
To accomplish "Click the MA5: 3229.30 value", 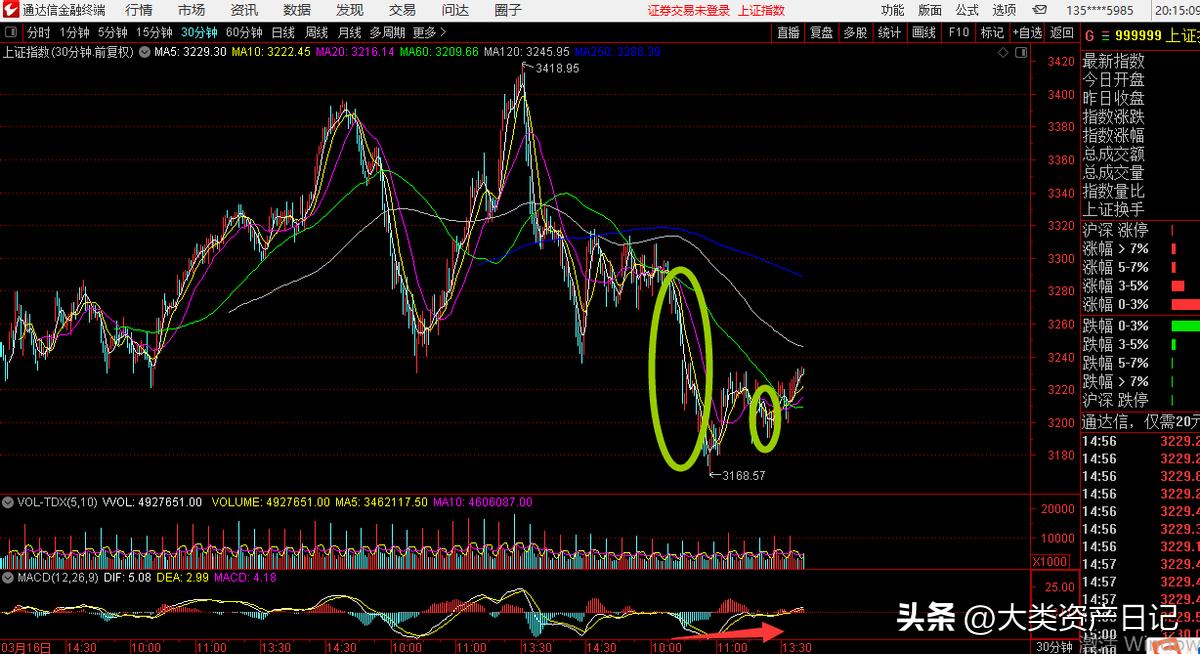I will (192, 51).
